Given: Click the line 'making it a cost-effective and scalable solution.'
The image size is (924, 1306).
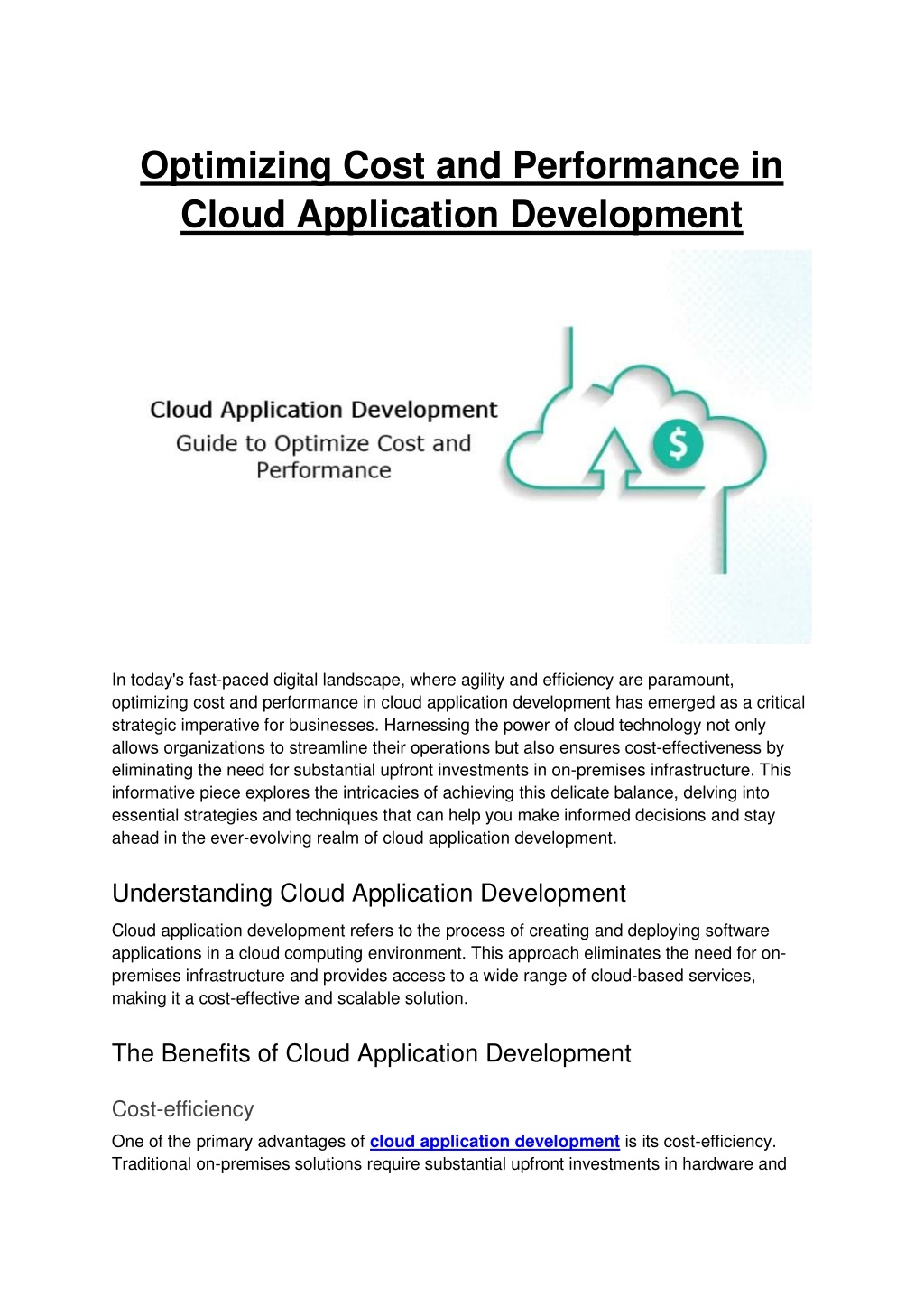Looking at the screenshot, I should coord(290,998).
